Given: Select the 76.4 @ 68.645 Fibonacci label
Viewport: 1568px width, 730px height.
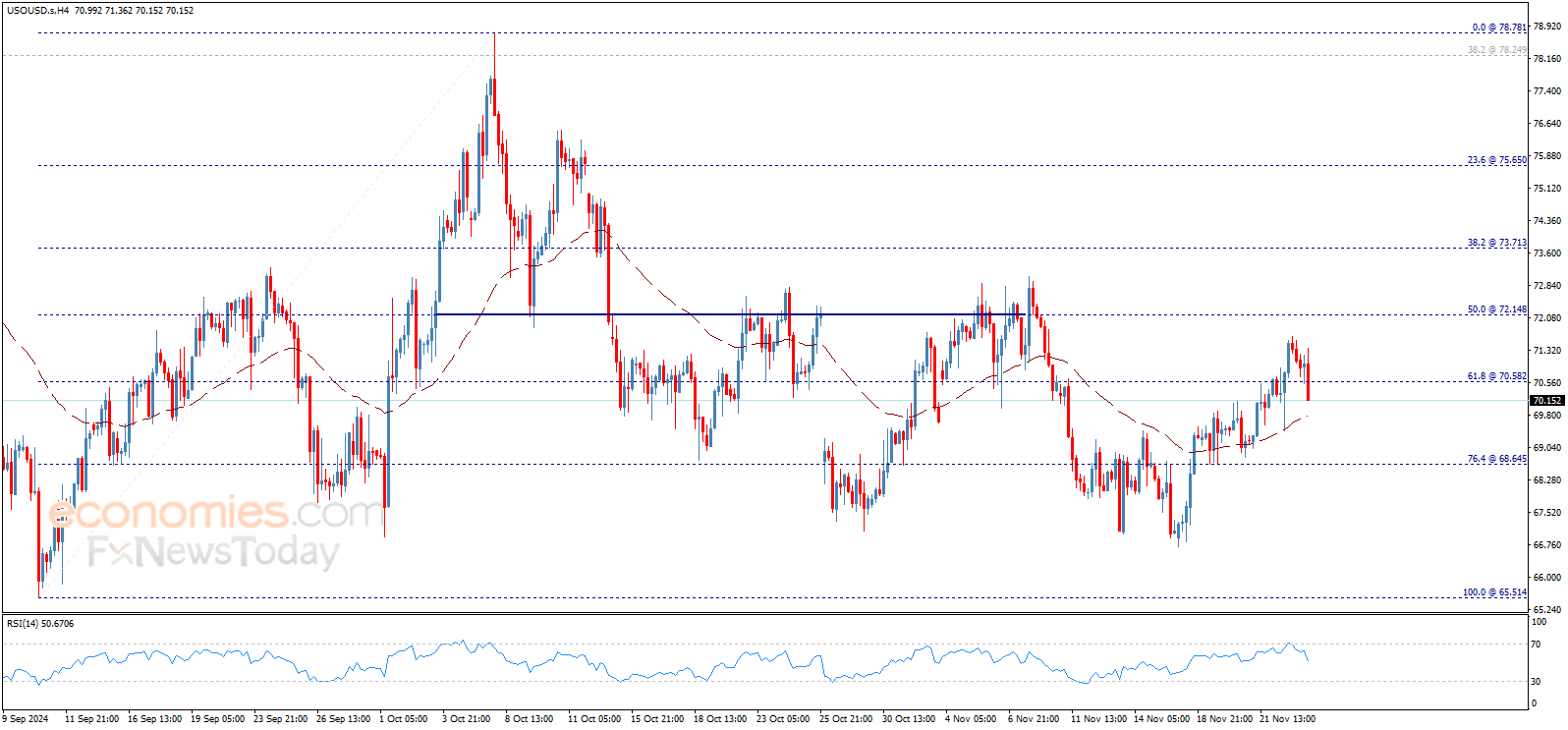Looking at the screenshot, I should [x=1497, y=459].
